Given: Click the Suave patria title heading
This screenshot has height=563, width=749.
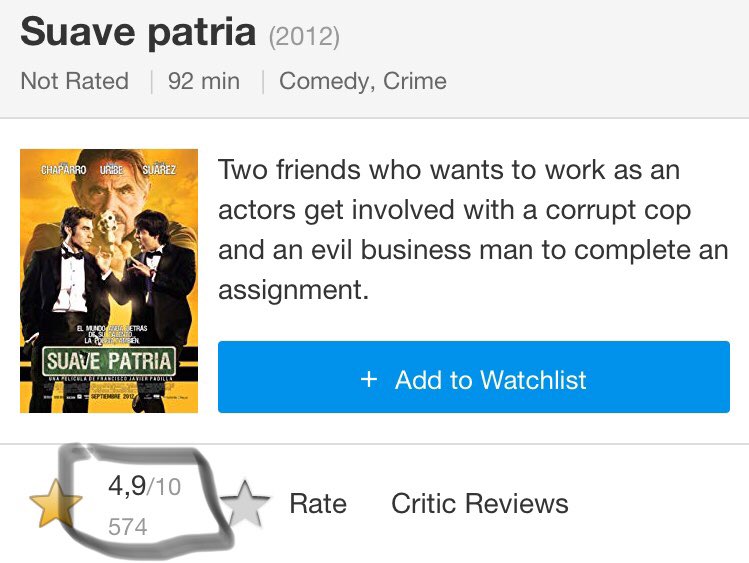Looking at the screenshot, I should [x=138, y=32].
